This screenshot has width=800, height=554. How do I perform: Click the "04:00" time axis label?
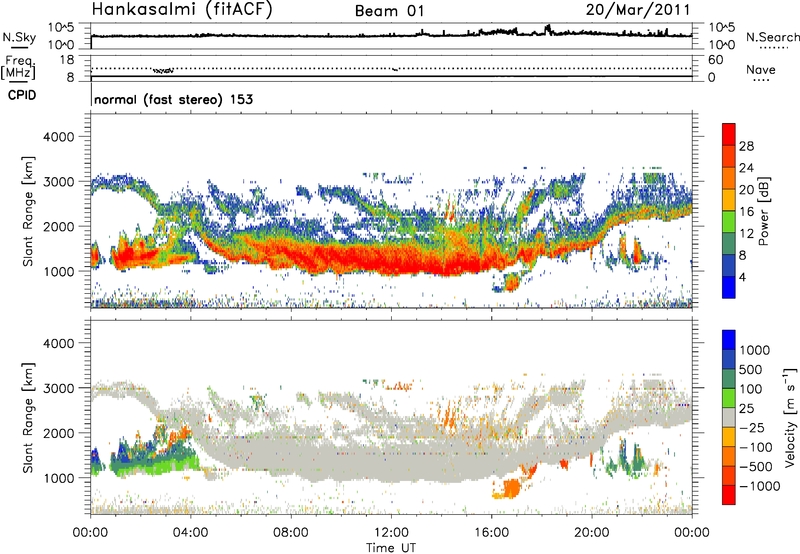click(190, 533)
